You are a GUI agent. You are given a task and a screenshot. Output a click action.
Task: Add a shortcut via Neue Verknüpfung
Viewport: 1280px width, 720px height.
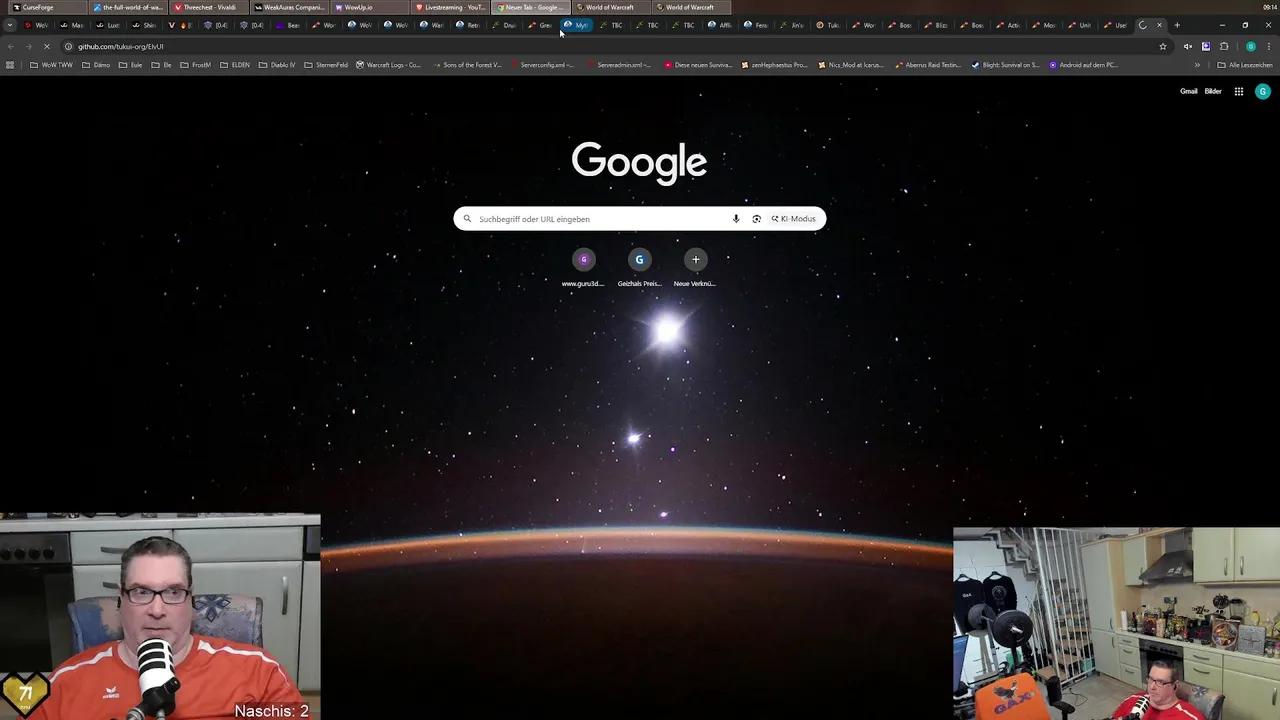tap(695, 260)
